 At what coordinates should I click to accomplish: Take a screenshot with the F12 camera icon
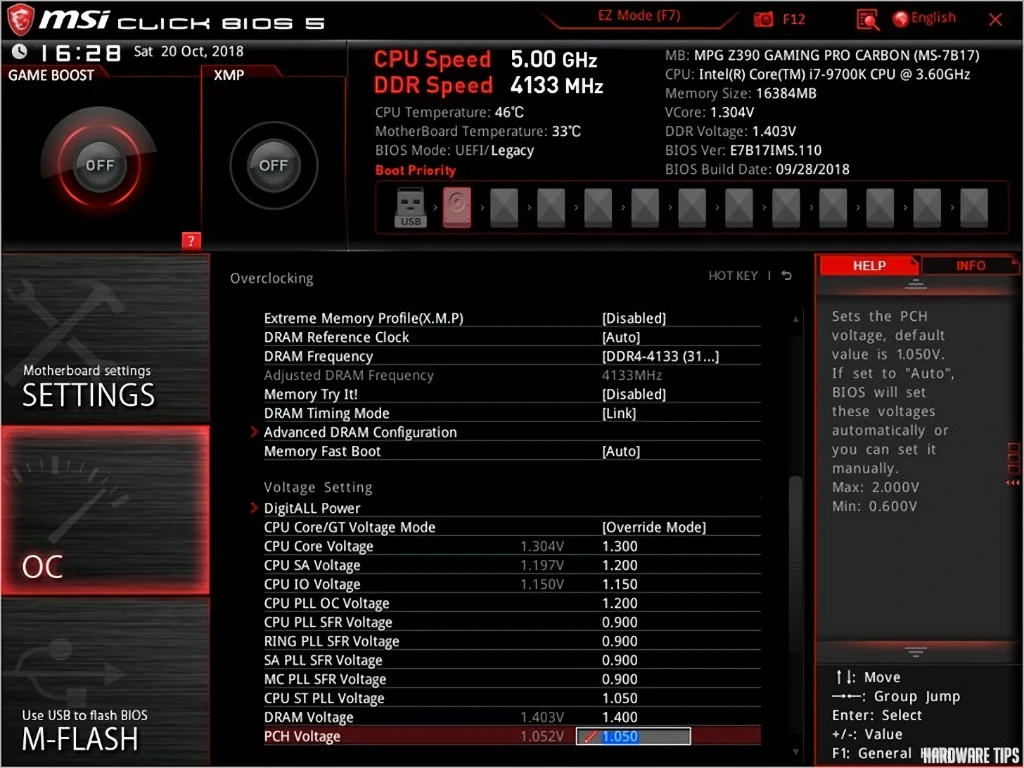763,19
